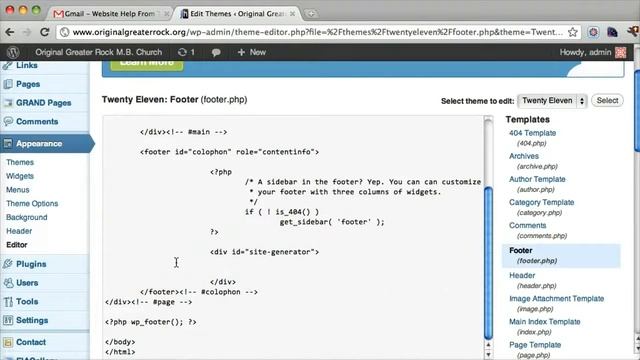The image size is (640, 360).
Task: Click the Appearance sidebar icon
Action: point(8,144)
